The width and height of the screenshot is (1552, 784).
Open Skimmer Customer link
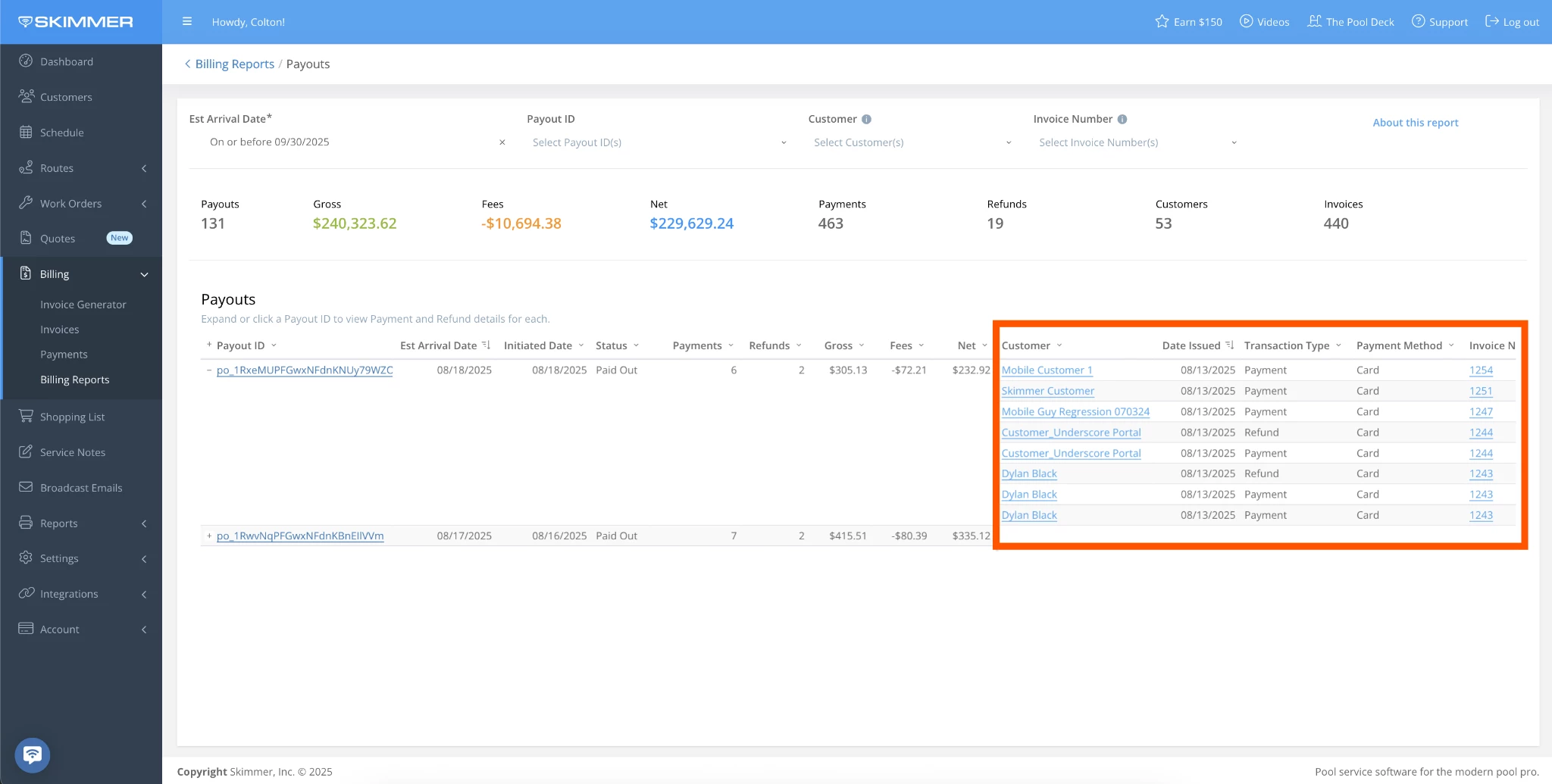click(x=1047, y=391)
